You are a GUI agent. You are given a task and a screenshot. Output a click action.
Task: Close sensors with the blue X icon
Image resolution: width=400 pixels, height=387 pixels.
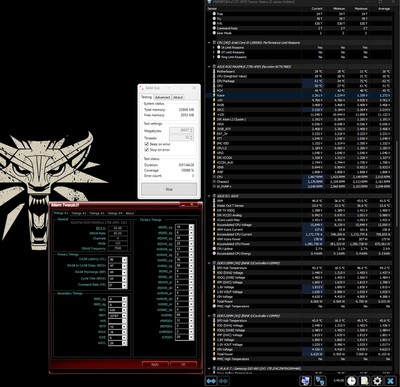pos(390,381)
